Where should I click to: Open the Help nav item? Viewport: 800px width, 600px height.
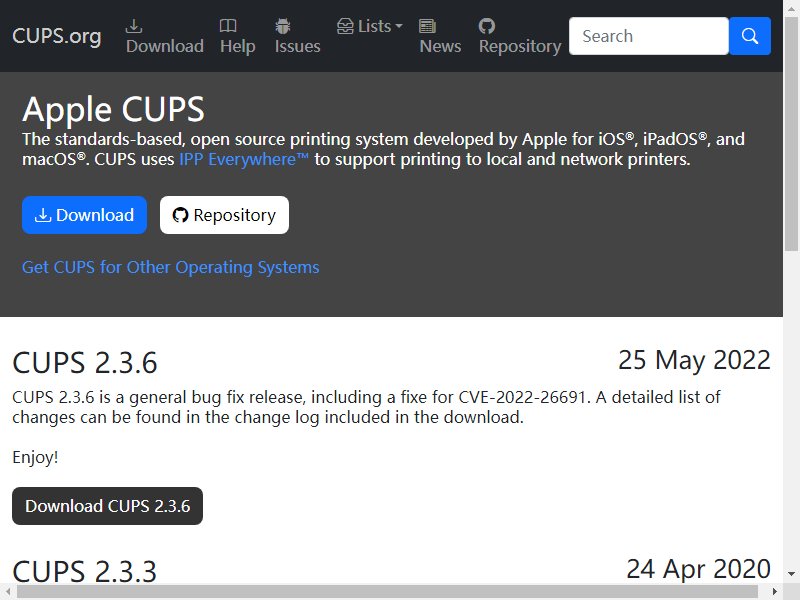238,36
